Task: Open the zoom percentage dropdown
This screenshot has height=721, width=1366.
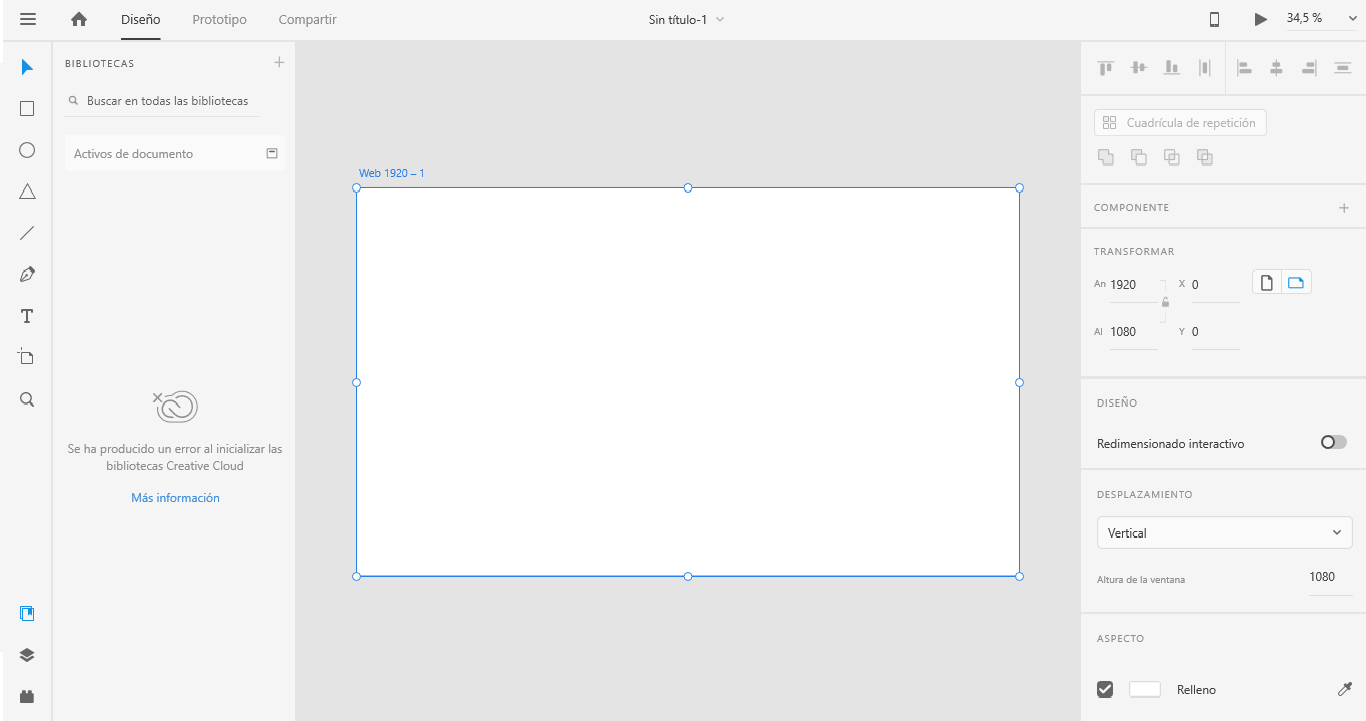Action: 1320,19
